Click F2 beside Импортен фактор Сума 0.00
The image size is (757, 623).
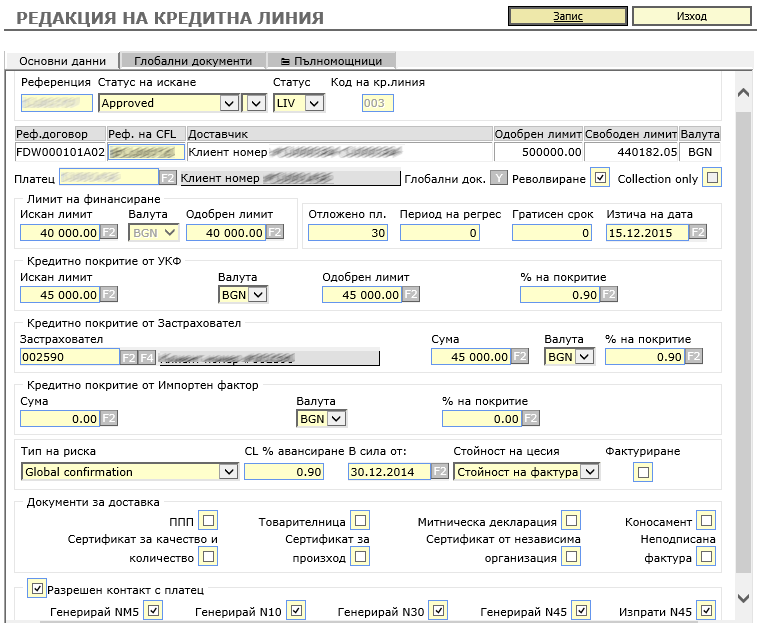(109, 418)
